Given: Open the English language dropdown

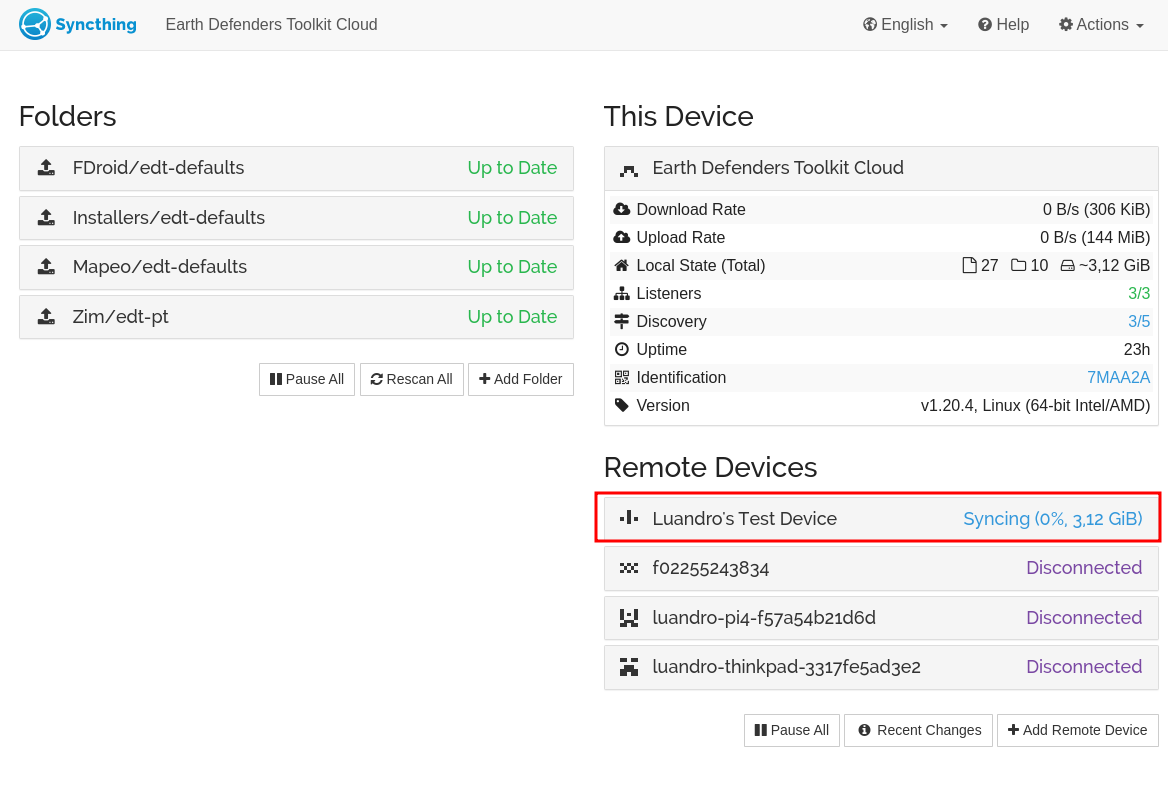Looking at the screenshot, I should tap(905, 25).
